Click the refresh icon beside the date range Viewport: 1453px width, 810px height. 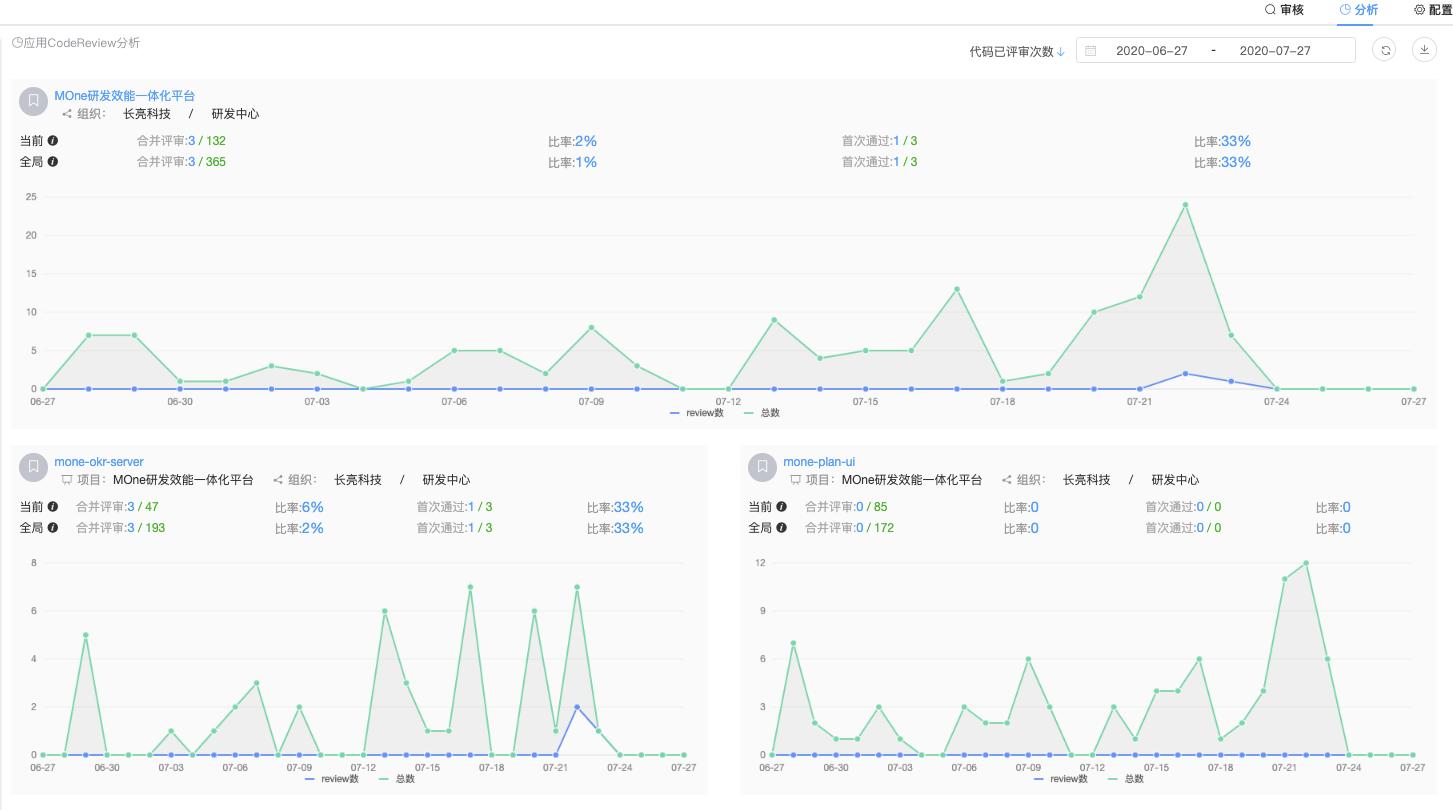click(1385, 50)
